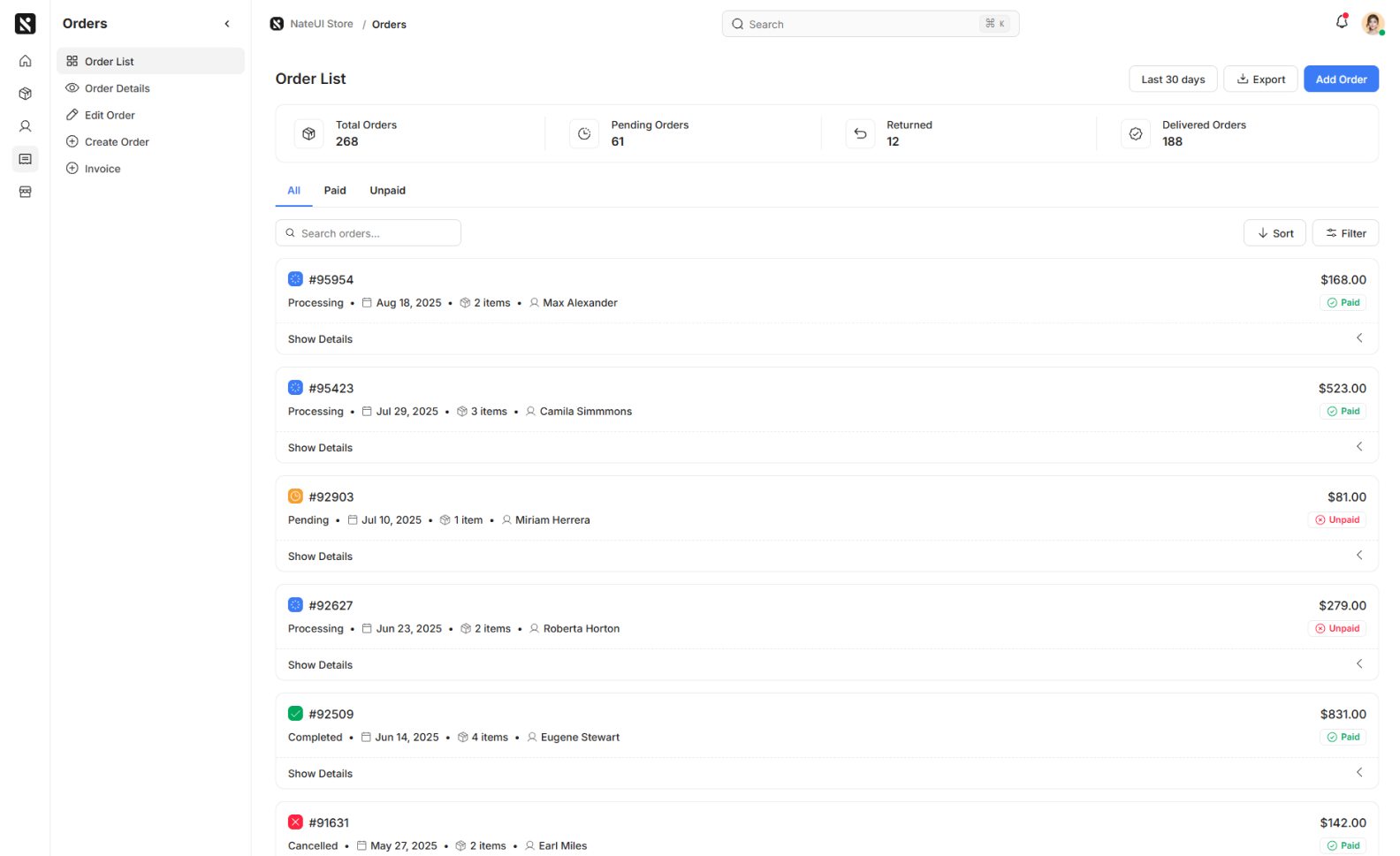1400x856 pixels.
Task: Click the Add Order button
Action: (x=1341, y=80)
